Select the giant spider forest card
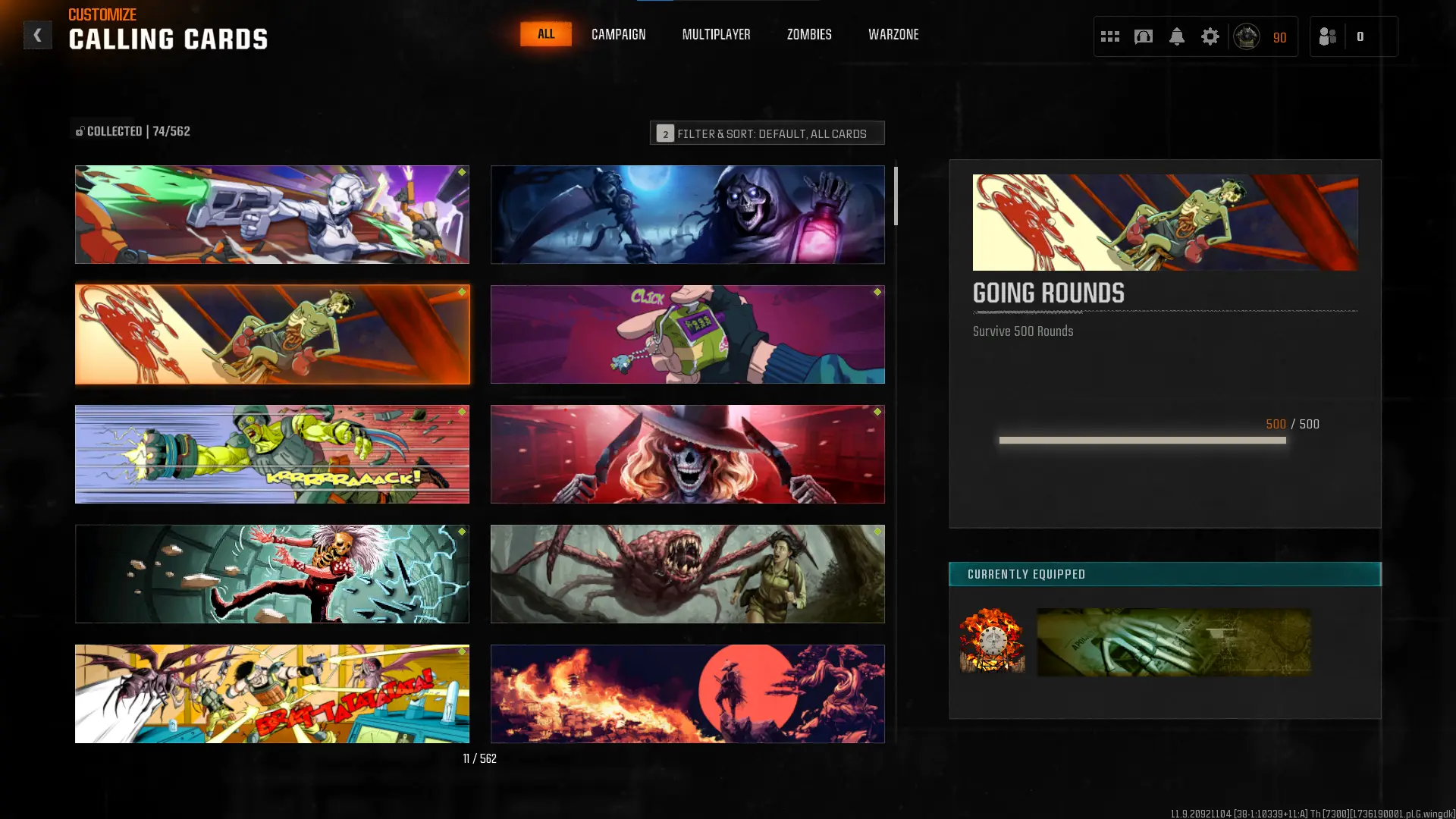Screen dimensions: 1456x819 687,574
